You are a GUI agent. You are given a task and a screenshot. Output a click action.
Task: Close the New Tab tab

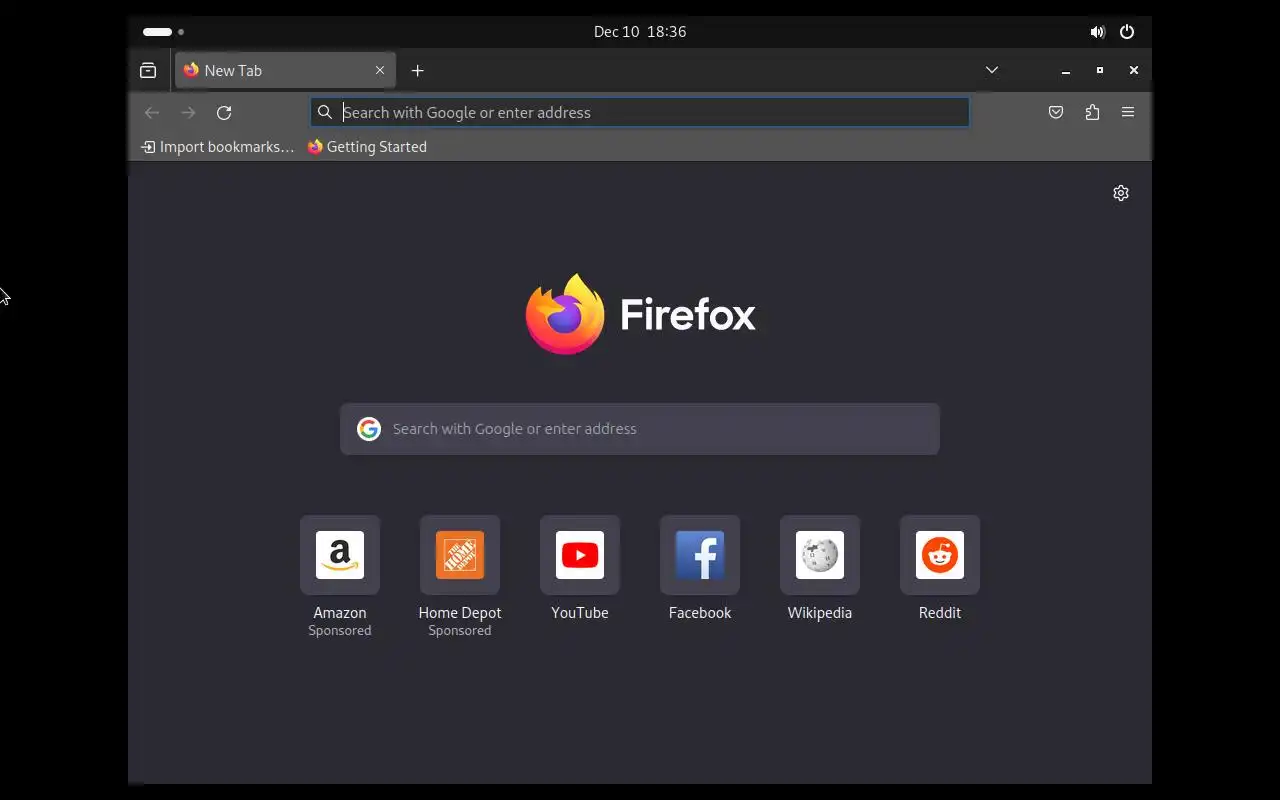pos(380,70)
